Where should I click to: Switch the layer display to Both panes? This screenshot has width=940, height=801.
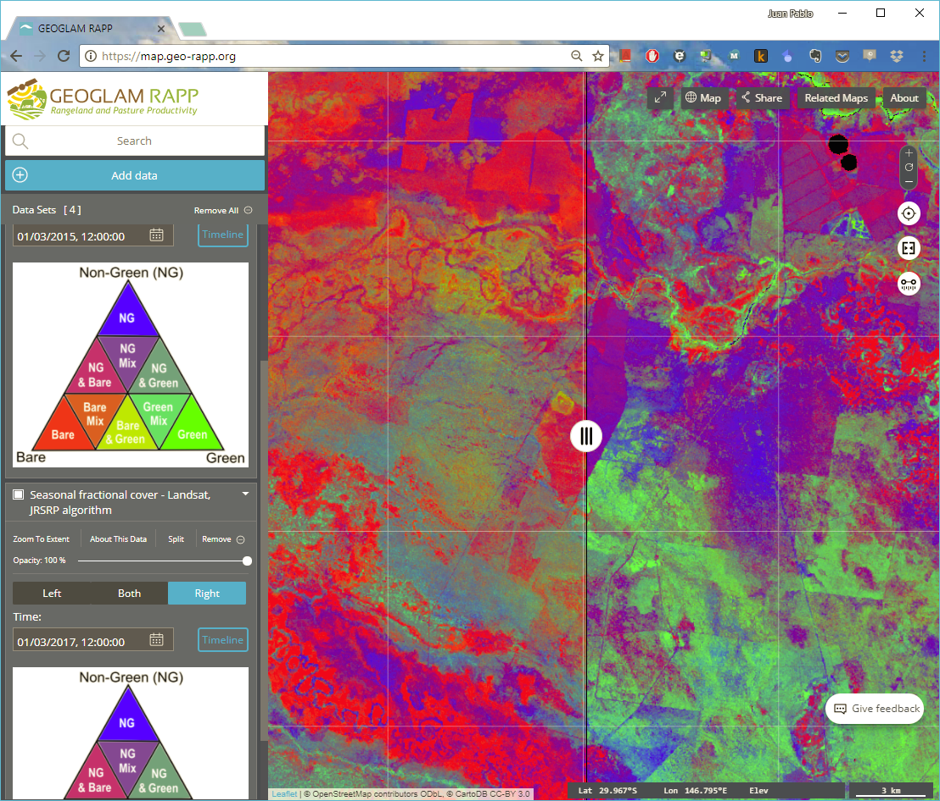128,592
